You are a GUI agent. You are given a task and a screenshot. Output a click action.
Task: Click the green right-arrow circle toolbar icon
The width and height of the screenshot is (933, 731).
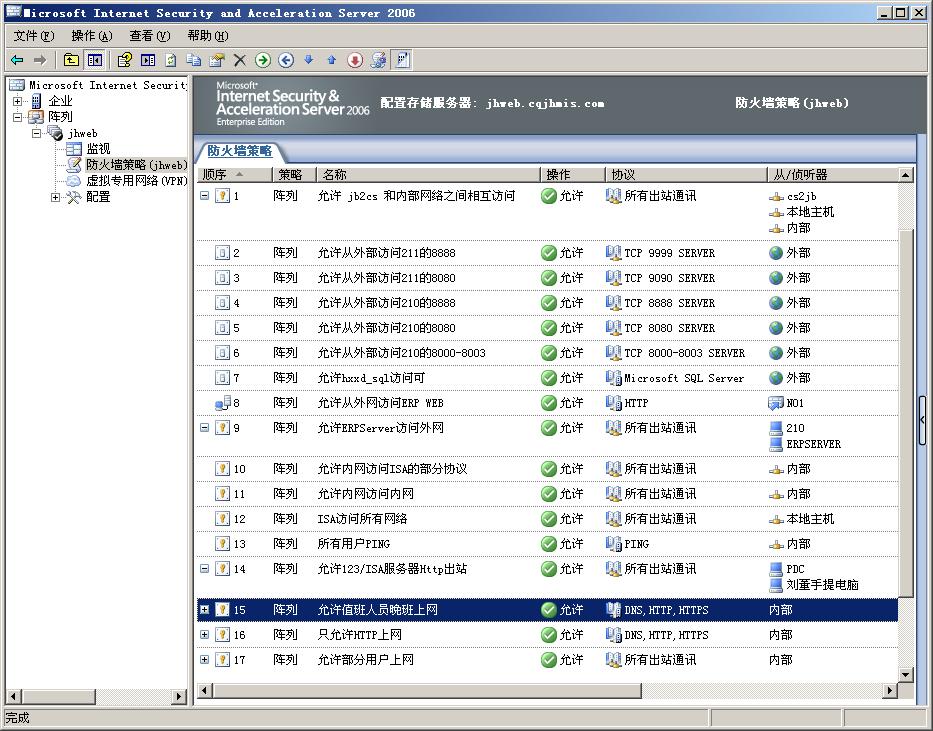point(262,60)
